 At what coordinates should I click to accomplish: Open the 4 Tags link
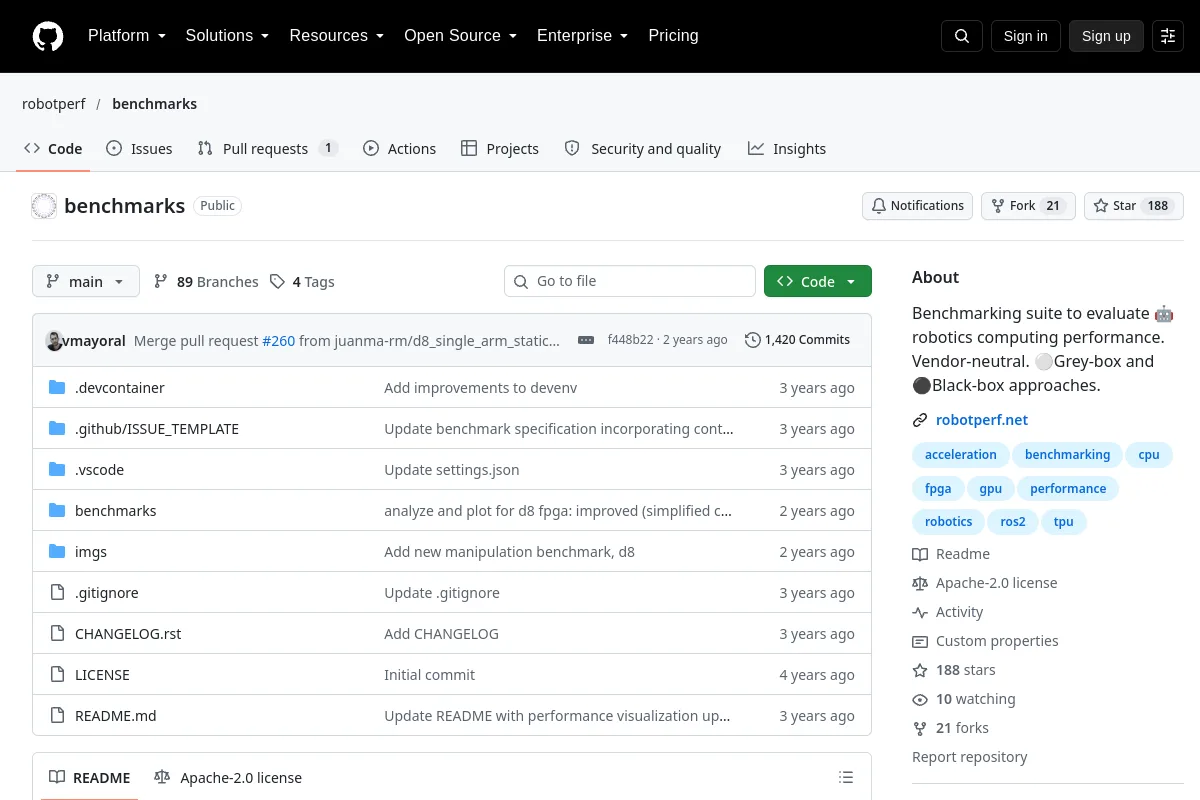tap(302, 282)
